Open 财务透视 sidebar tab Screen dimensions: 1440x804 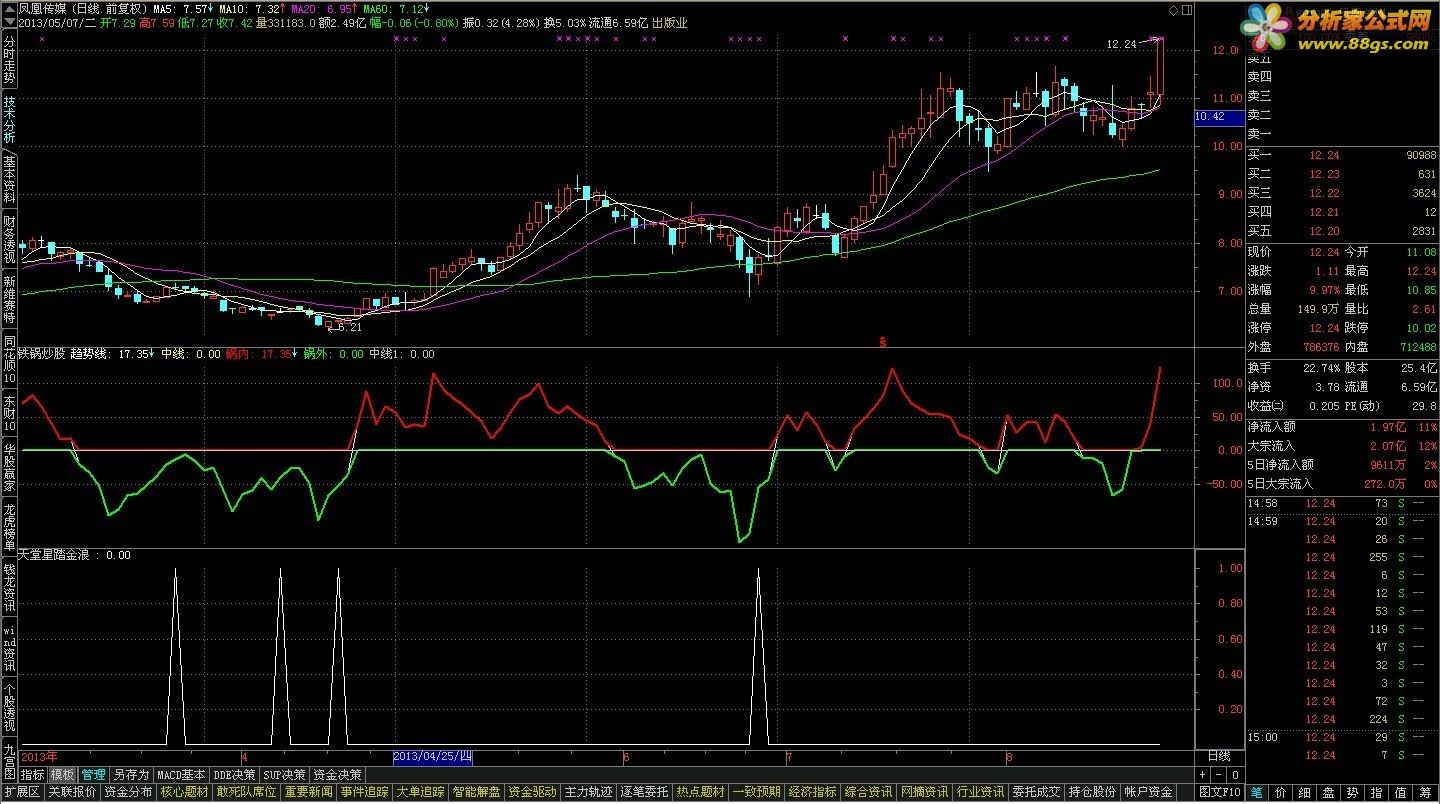9,239
